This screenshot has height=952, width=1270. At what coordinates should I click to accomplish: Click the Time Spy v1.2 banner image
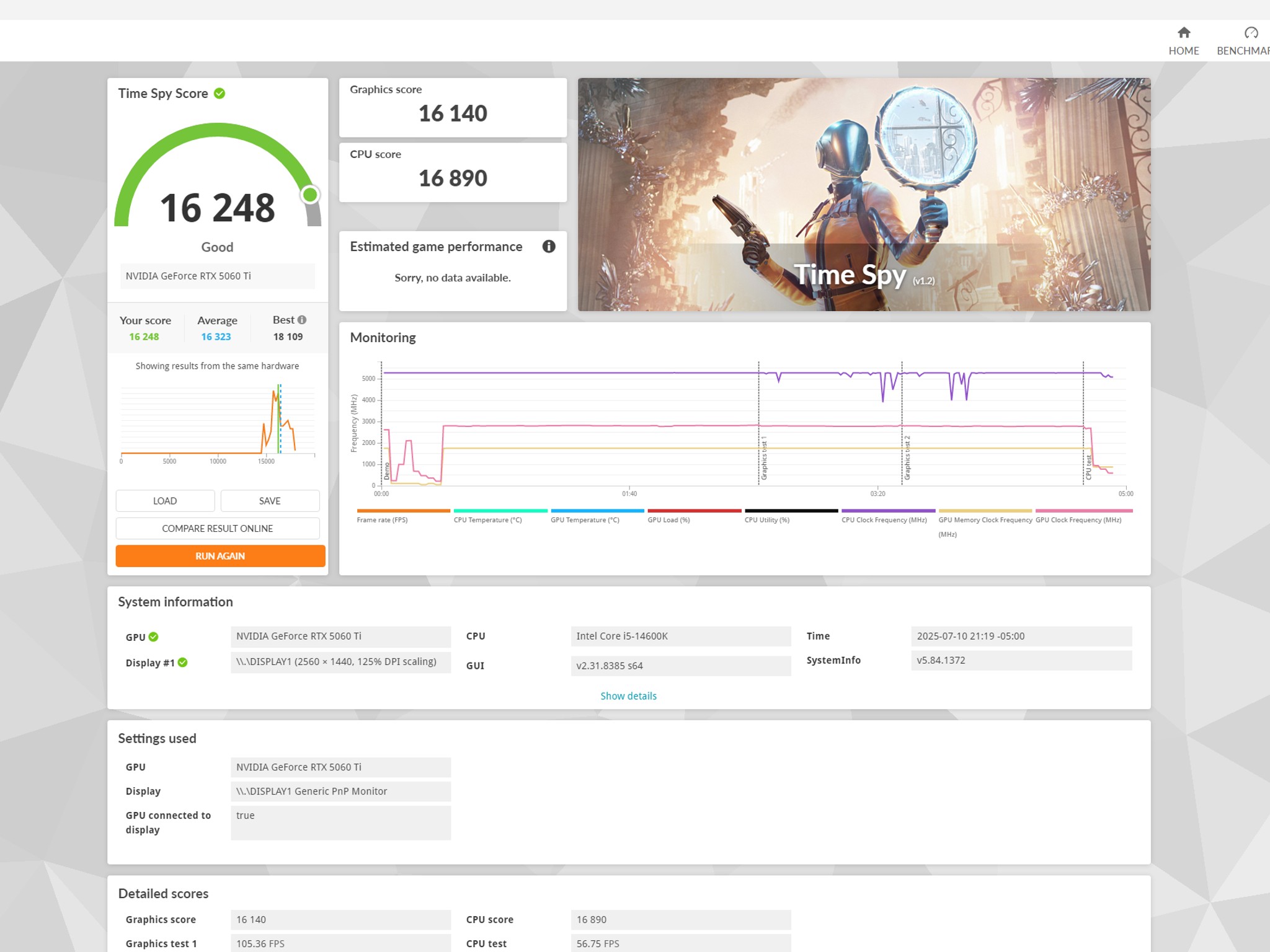(864, 194)
